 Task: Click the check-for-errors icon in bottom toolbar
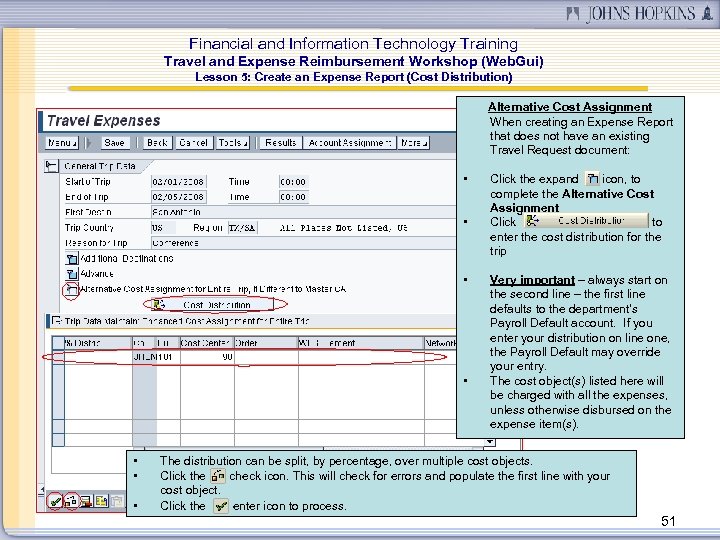tap(71, 501)
